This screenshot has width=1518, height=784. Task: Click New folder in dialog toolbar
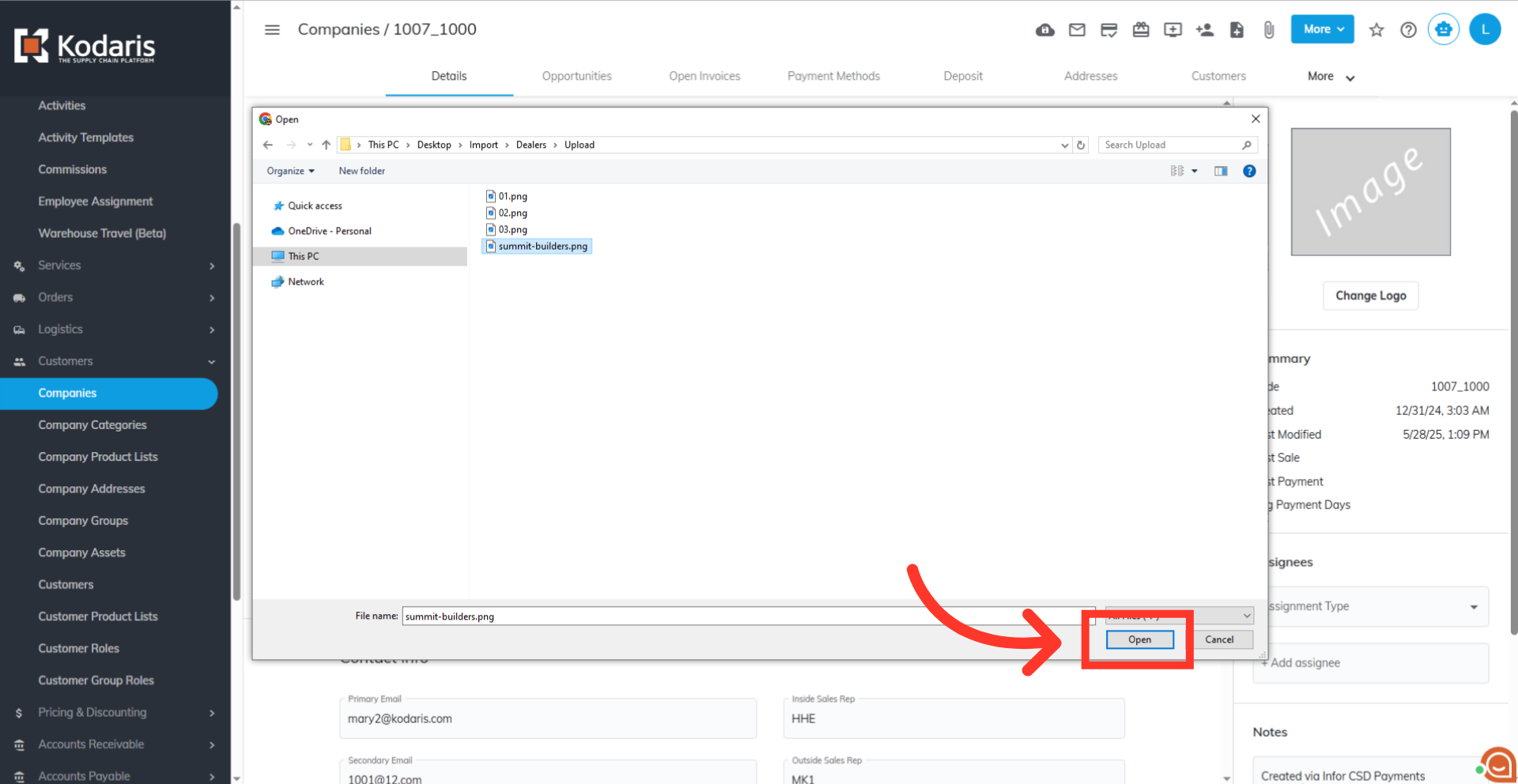(x=362, y=171)
